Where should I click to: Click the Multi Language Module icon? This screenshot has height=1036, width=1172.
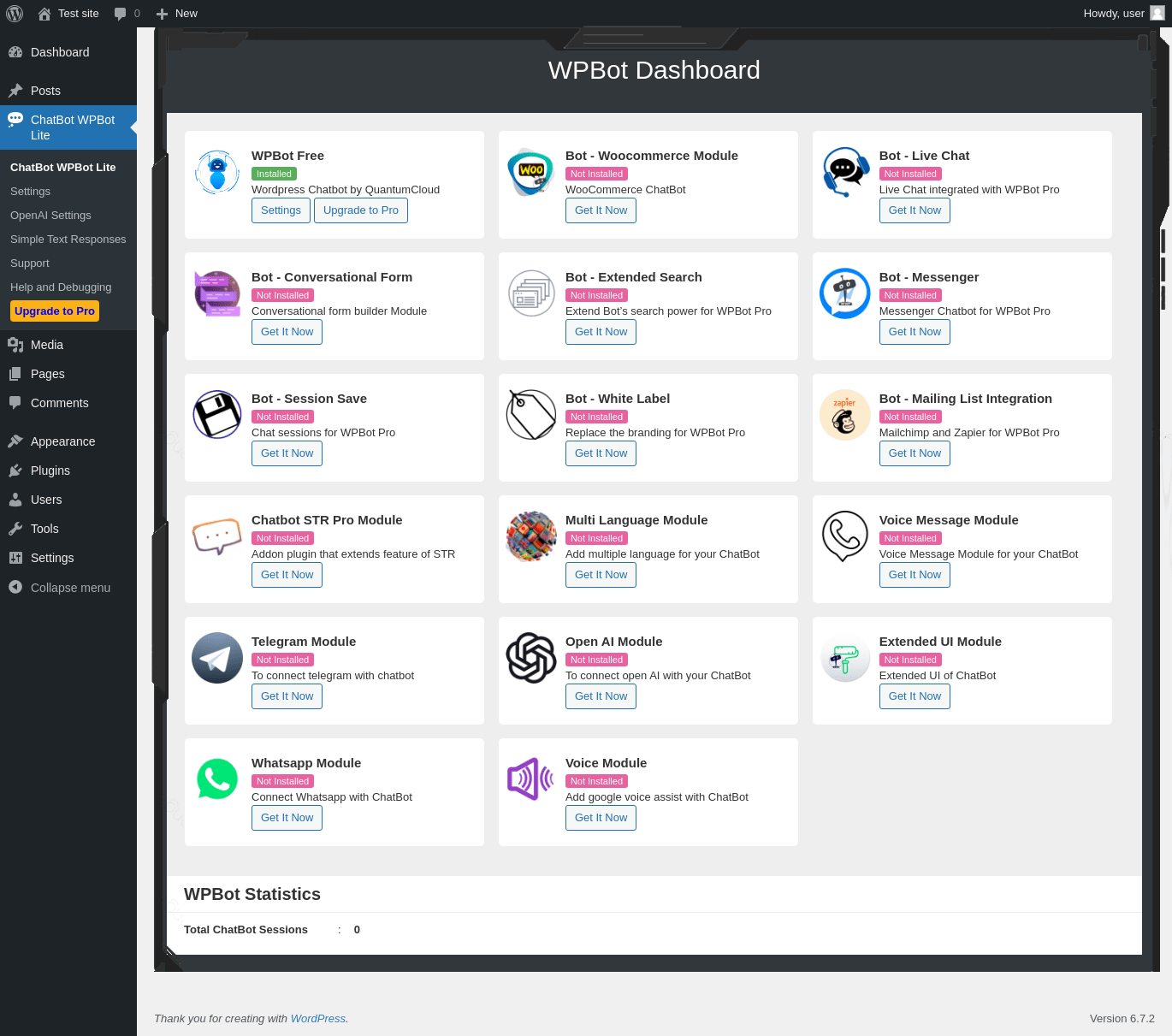click(531, 536)
